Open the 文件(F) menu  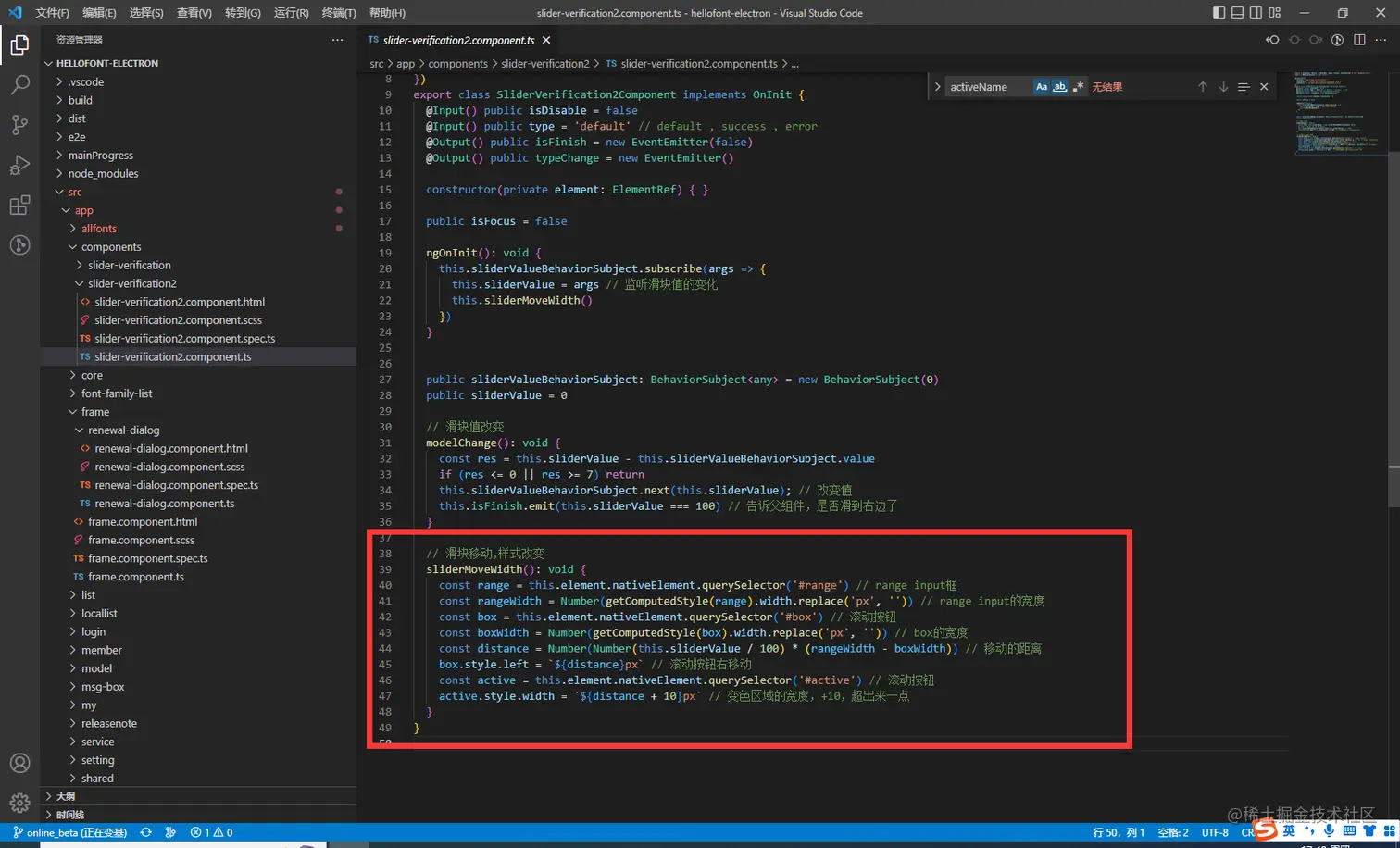point(52,13)
